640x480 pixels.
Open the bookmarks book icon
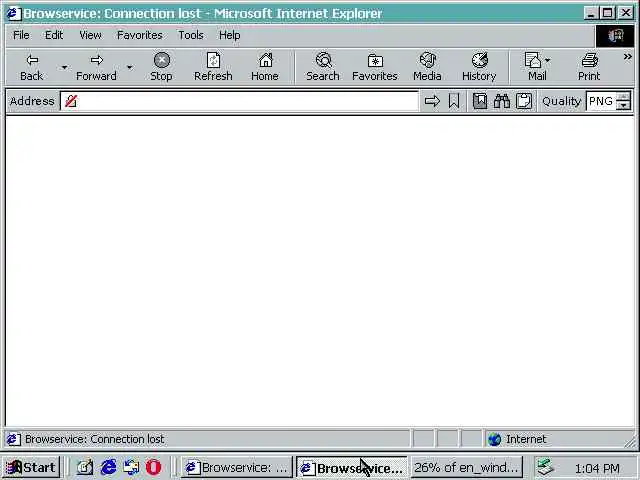click(480, 101)
